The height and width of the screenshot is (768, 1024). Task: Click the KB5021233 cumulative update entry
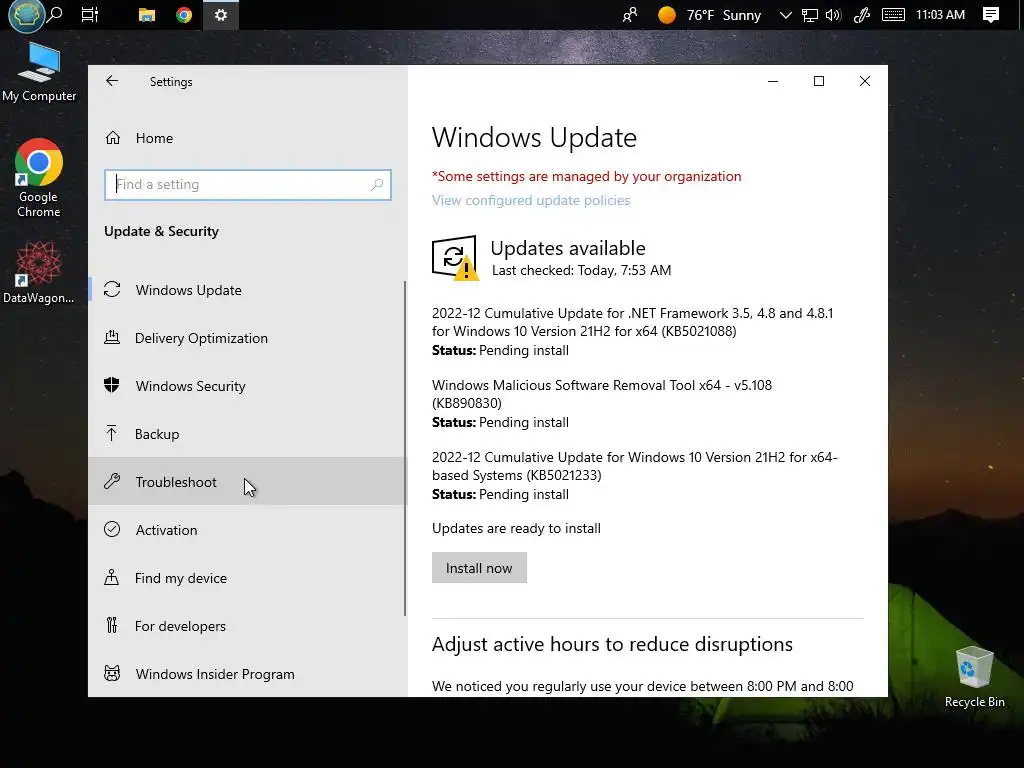click(635, 475)
